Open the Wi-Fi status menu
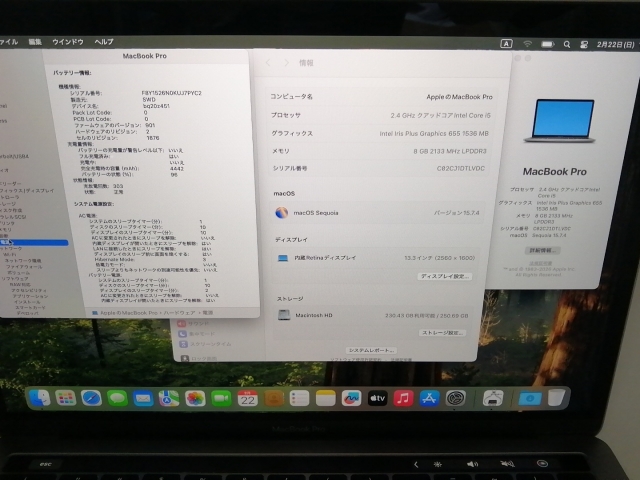640x480 pixels. point(528,44)
